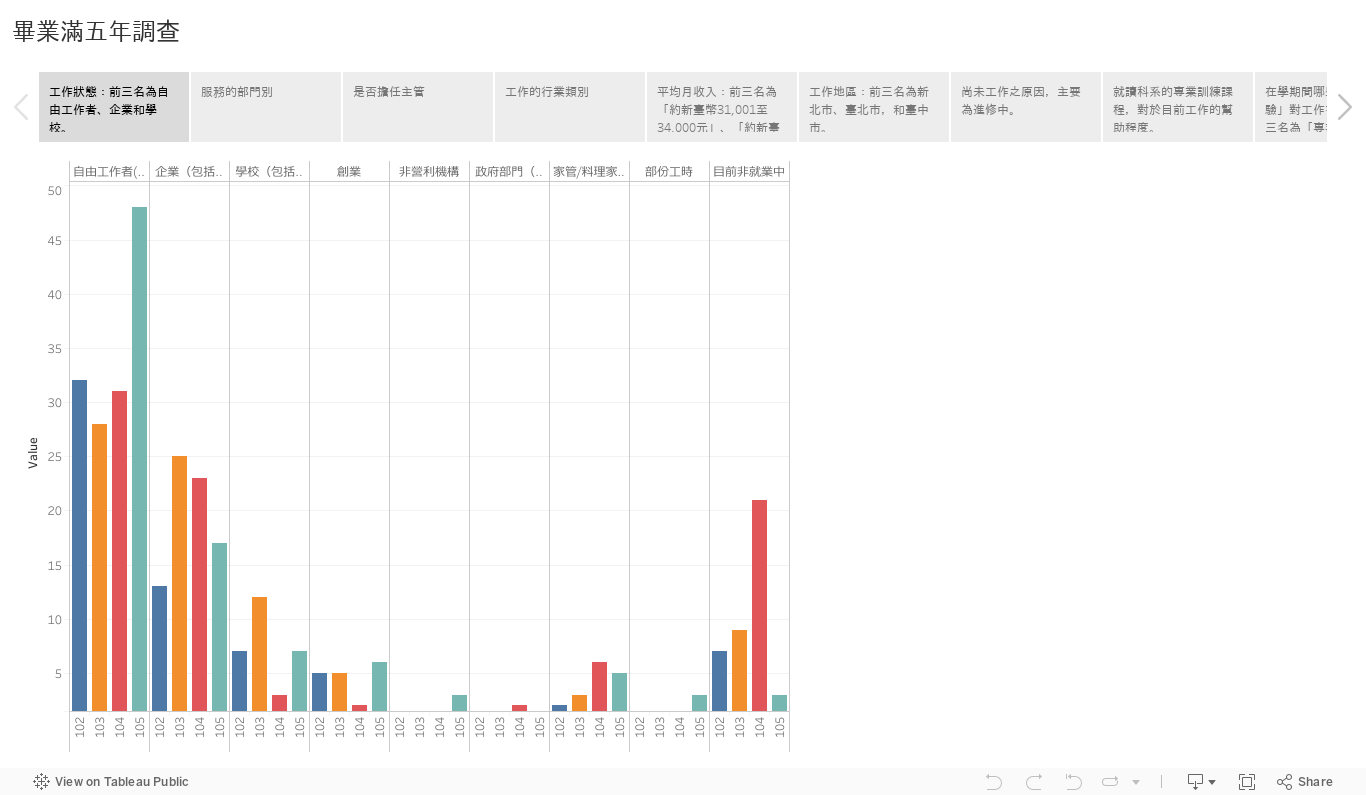Click the 105 year label under 目前非就業中
This screenshot has height=795, width=1366.
(779, 727)
